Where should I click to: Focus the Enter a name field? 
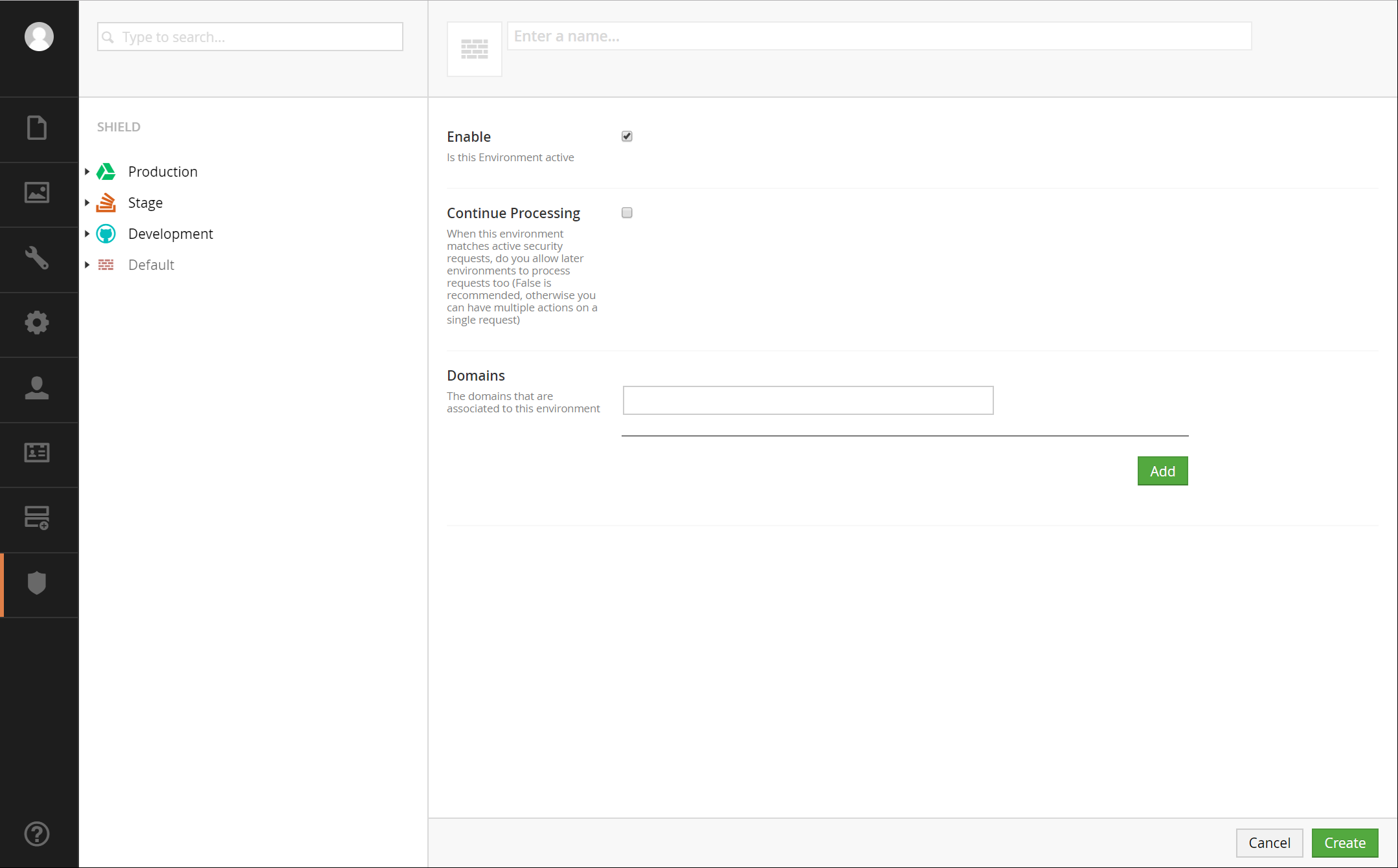[x=879, y=36]
